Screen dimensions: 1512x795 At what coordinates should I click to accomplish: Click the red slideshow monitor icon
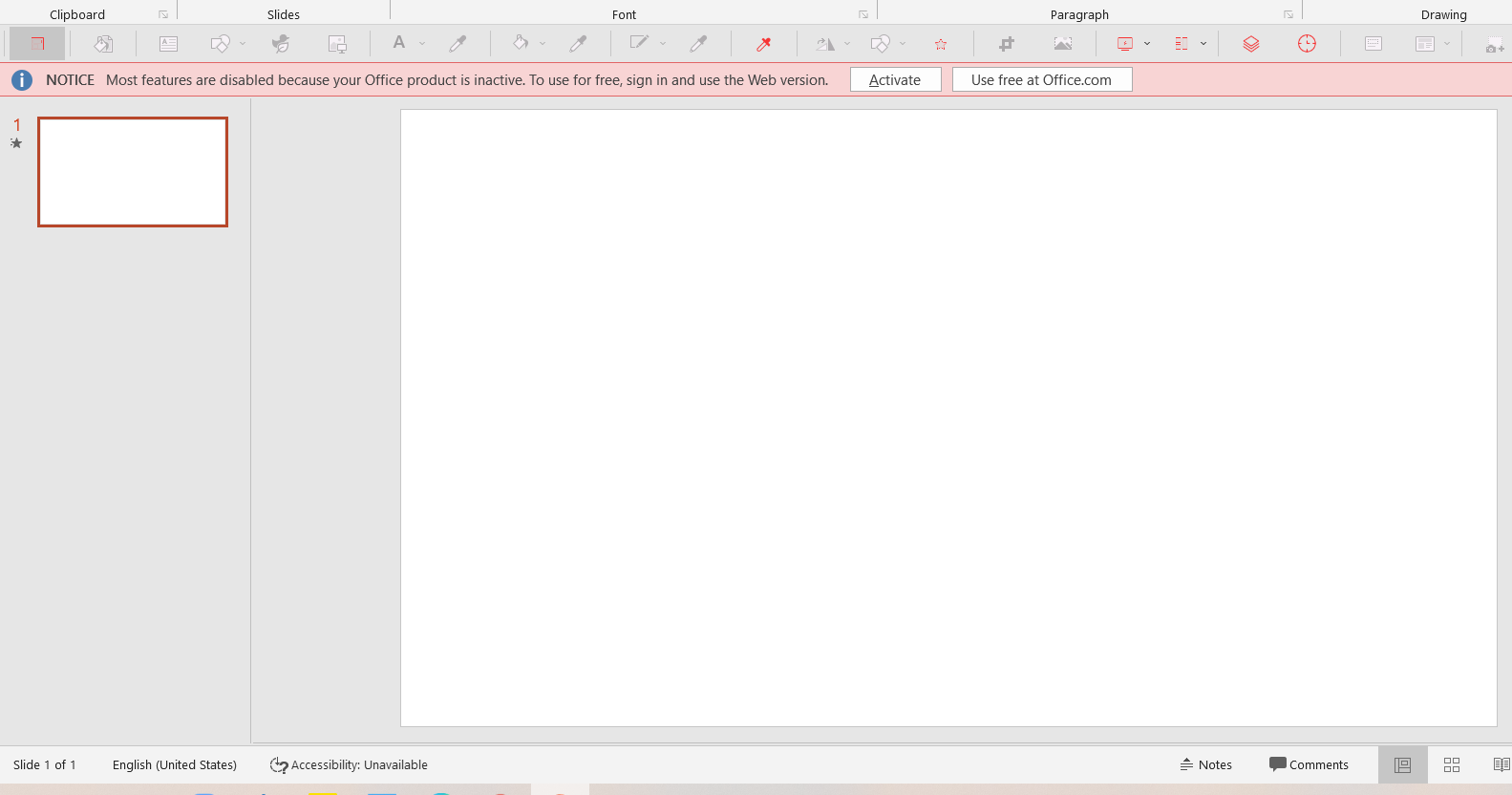click(1125, 44)
